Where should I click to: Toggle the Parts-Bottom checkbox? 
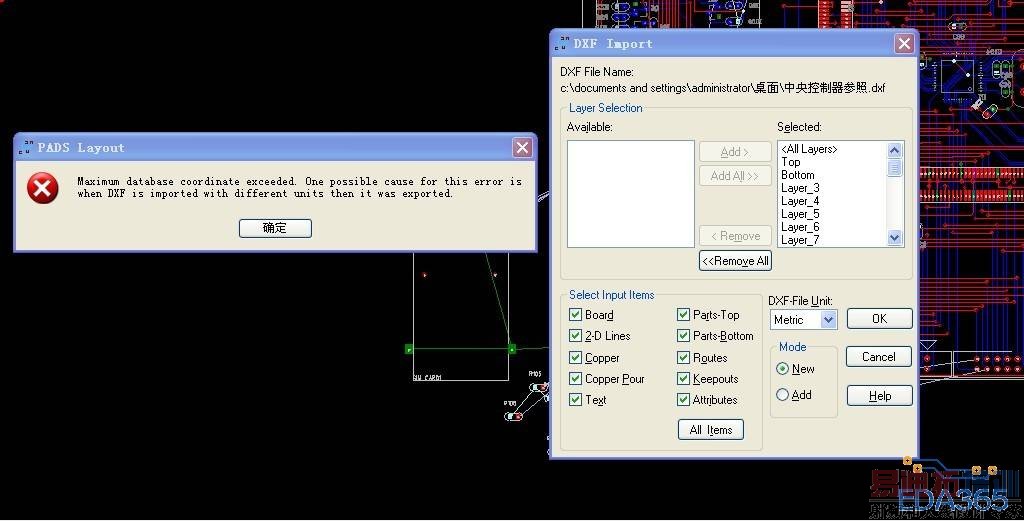(x=683, y=336)
